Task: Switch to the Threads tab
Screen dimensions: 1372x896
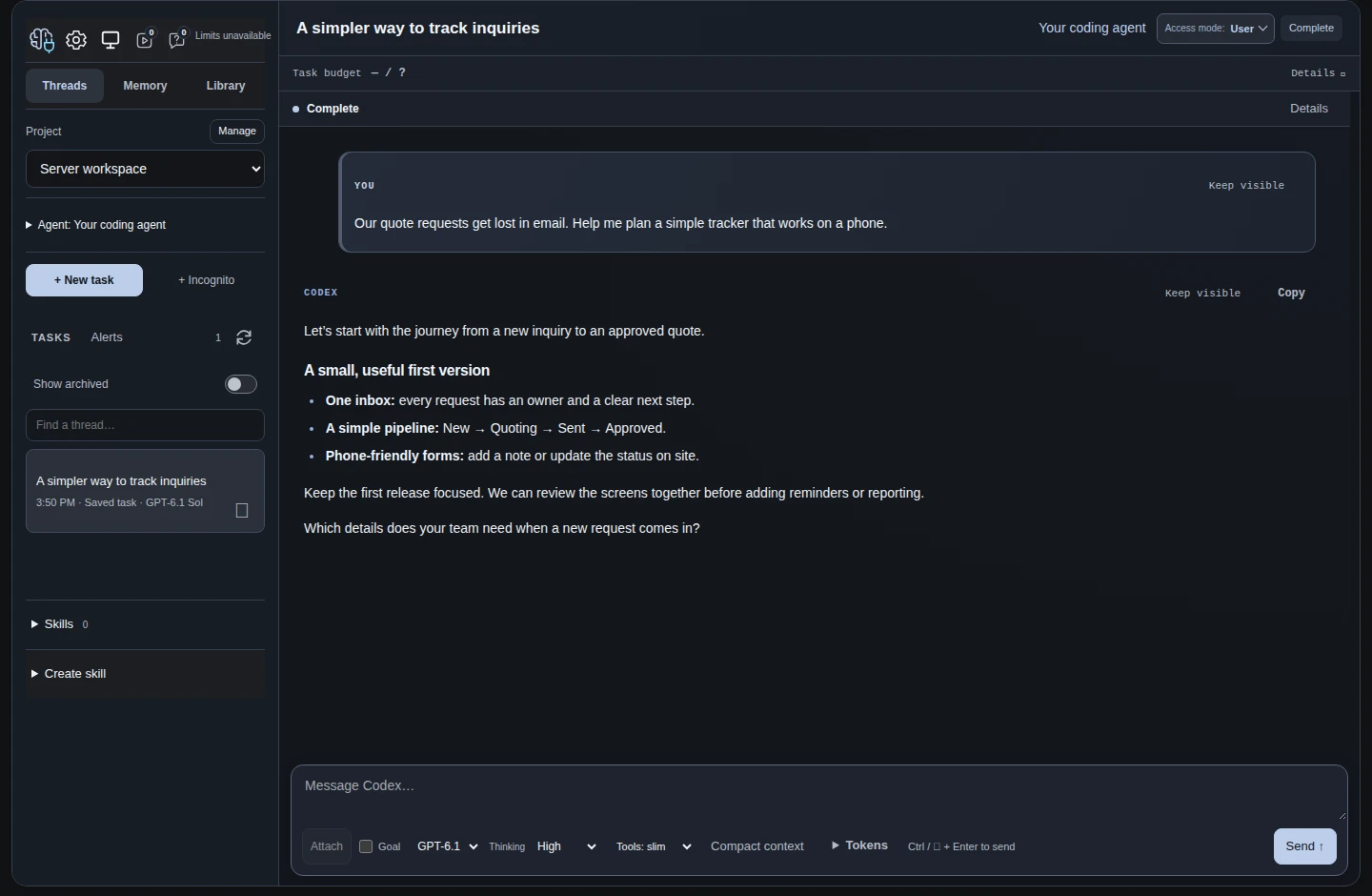Action: [x=65, y=86]
